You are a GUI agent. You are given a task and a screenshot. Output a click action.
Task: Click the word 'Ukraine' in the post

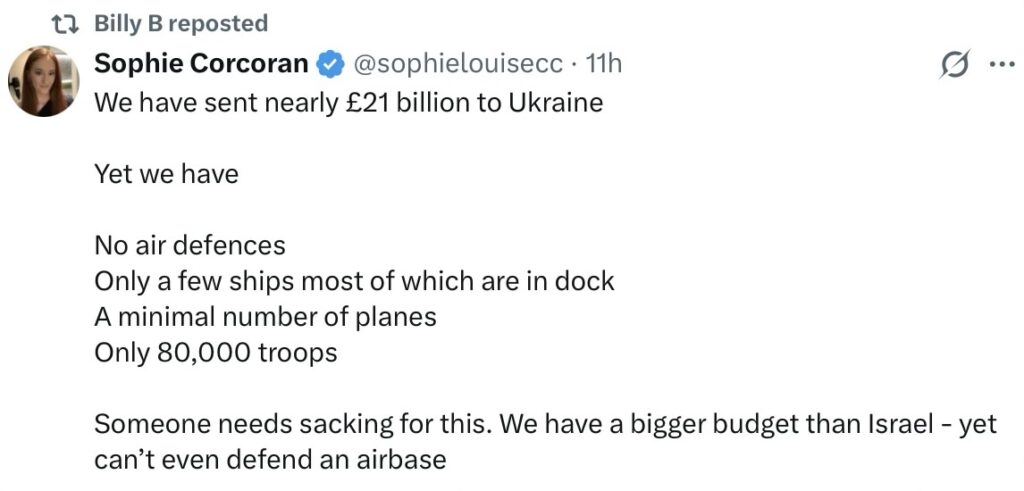(x=560, y=103)
